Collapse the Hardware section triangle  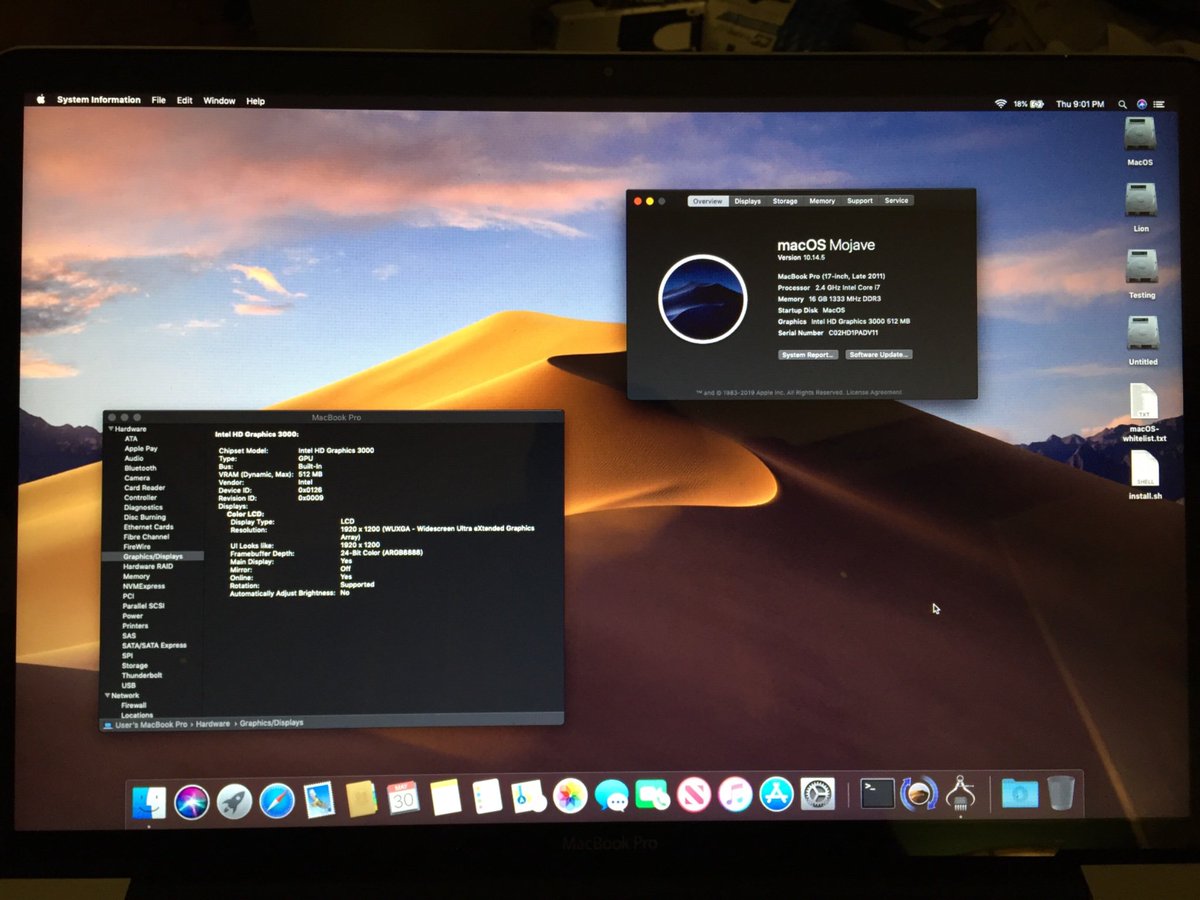click(110, 429)
